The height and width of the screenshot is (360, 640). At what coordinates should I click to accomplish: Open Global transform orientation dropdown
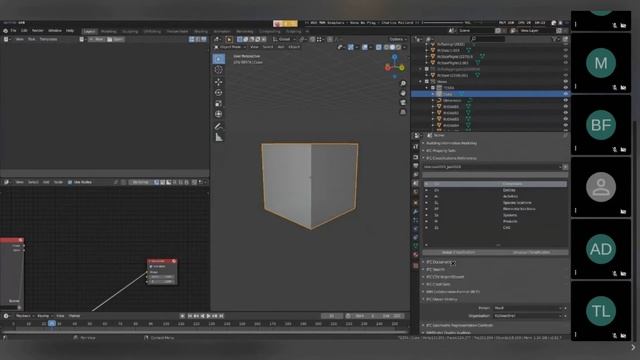click(x=284, y=39)
